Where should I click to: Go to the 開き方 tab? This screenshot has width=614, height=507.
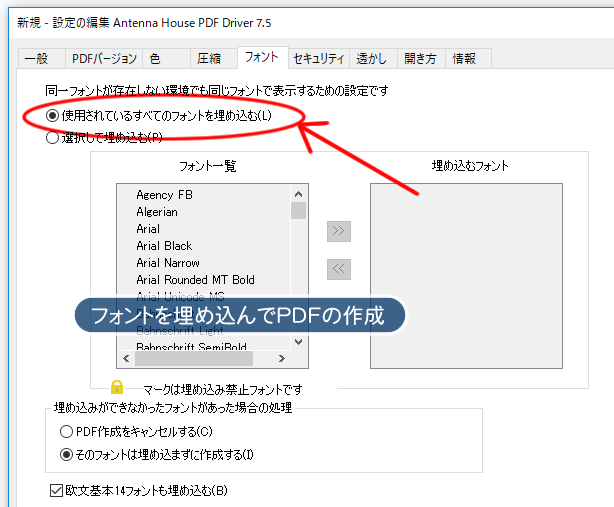(x=421, y=59)
